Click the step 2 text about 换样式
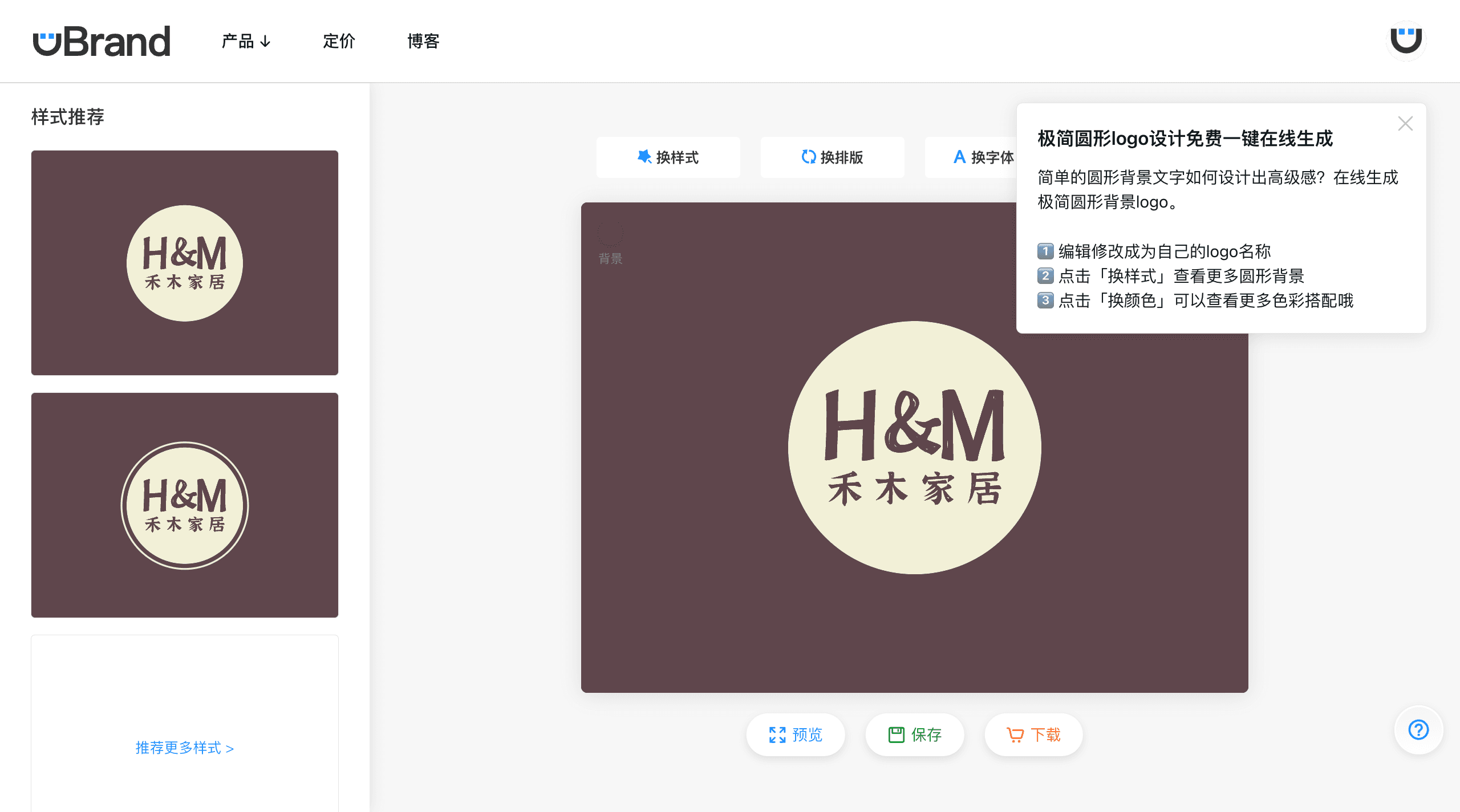Viewport: 1460px width, 812px height. (1181, 276)
